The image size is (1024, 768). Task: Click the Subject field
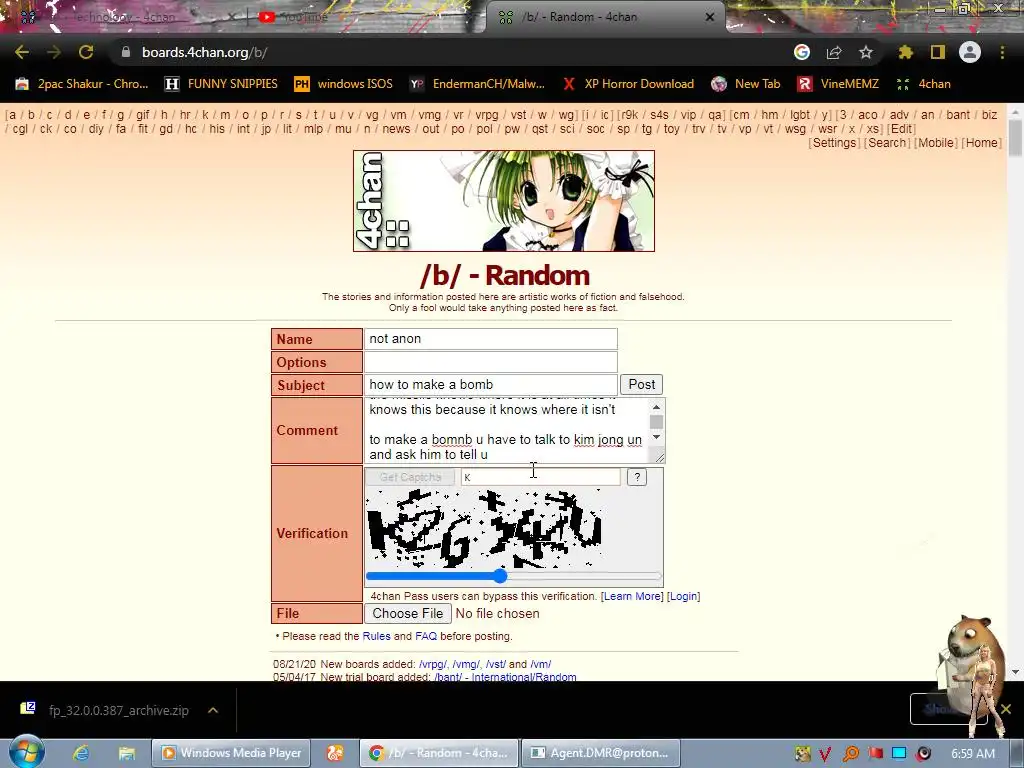pyautogui.click(x=490, y=385)
